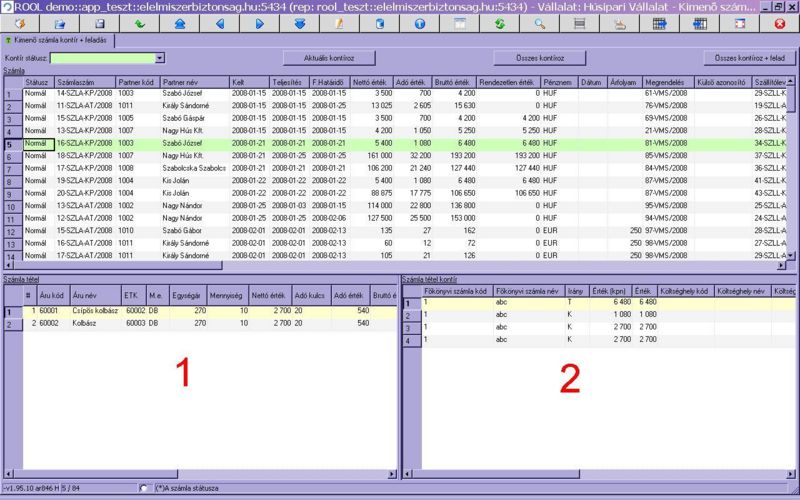Click the blue info icon in toolbar

coord(419,22)
